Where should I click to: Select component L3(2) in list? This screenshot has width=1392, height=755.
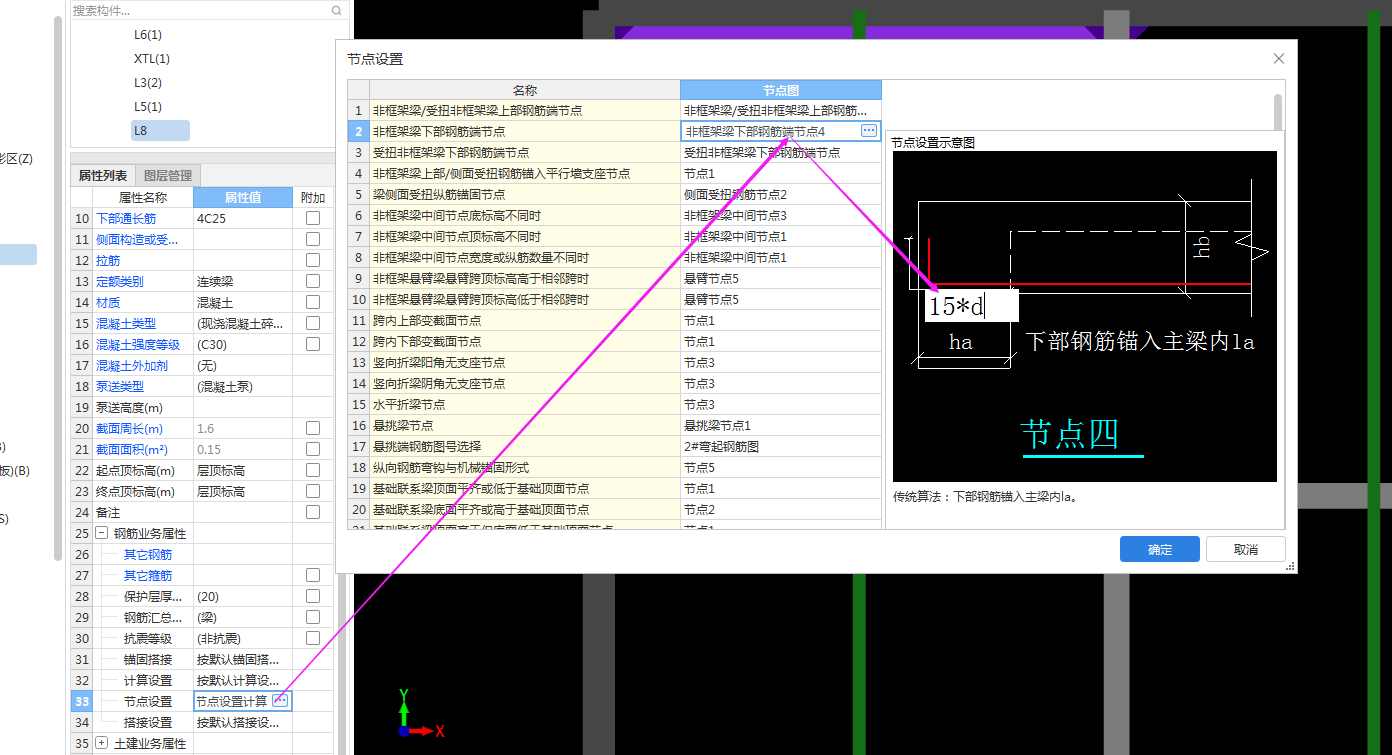point(148,82)
